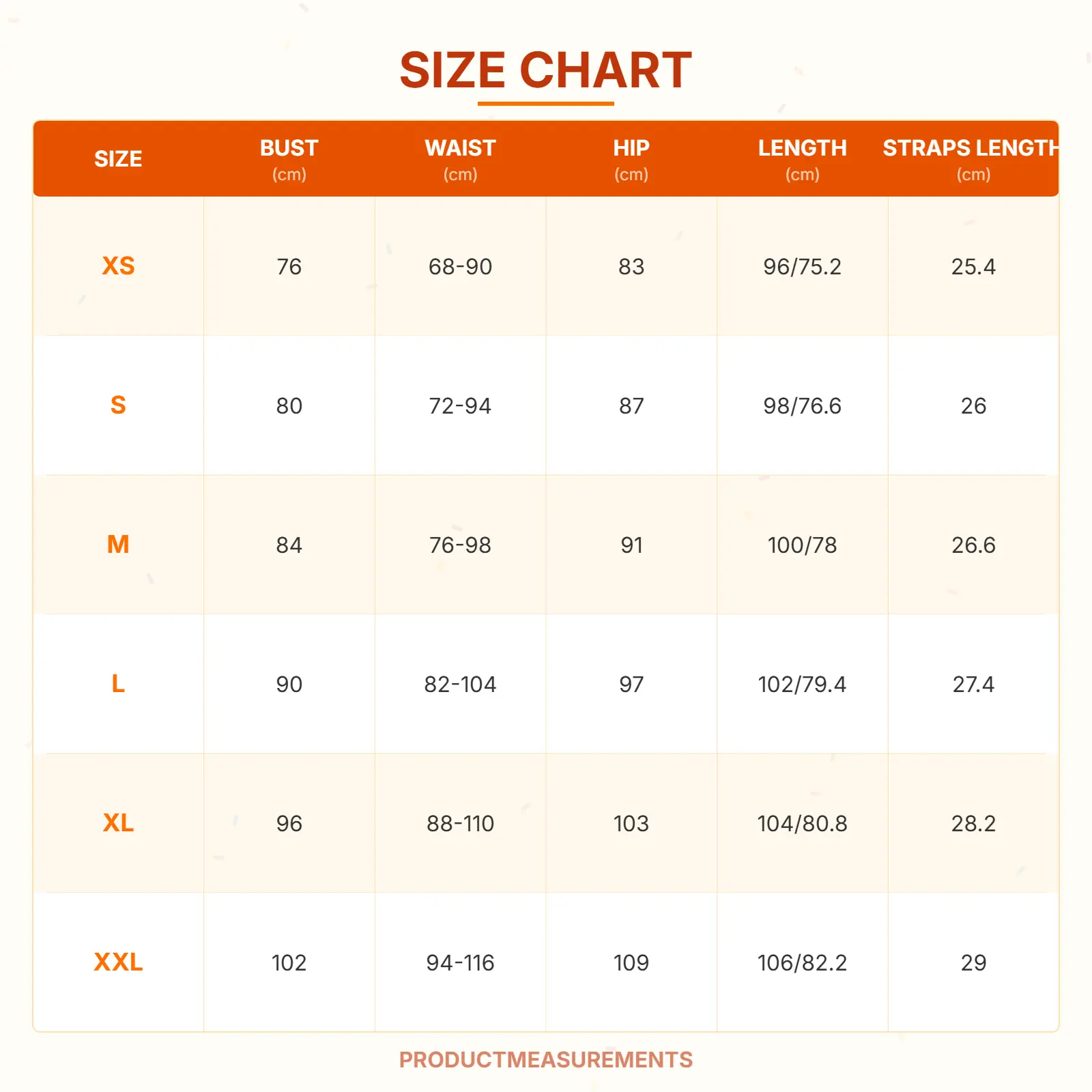Click the SIZE CHART title
The width and height of the screenshot is (1092, 1092).
(545, 70)
